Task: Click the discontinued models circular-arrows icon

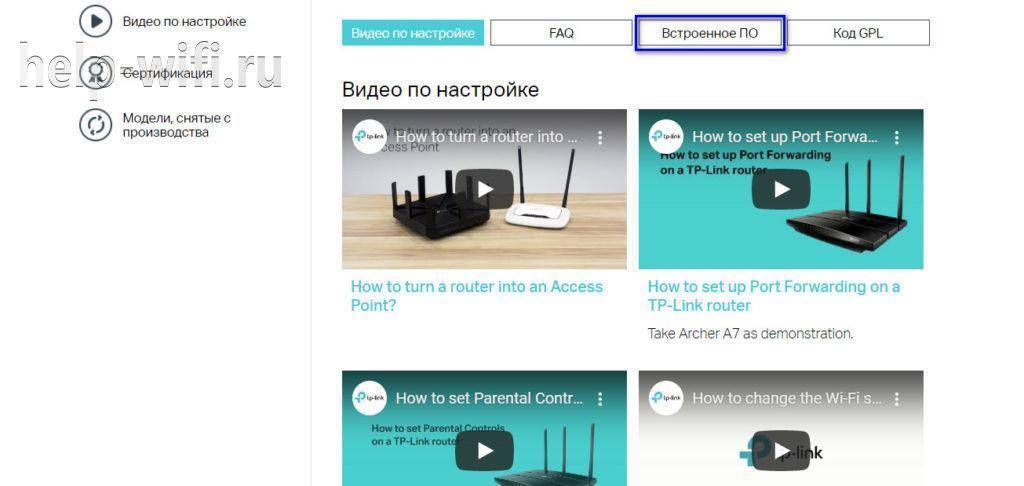Action: click(x=96, y=125)
